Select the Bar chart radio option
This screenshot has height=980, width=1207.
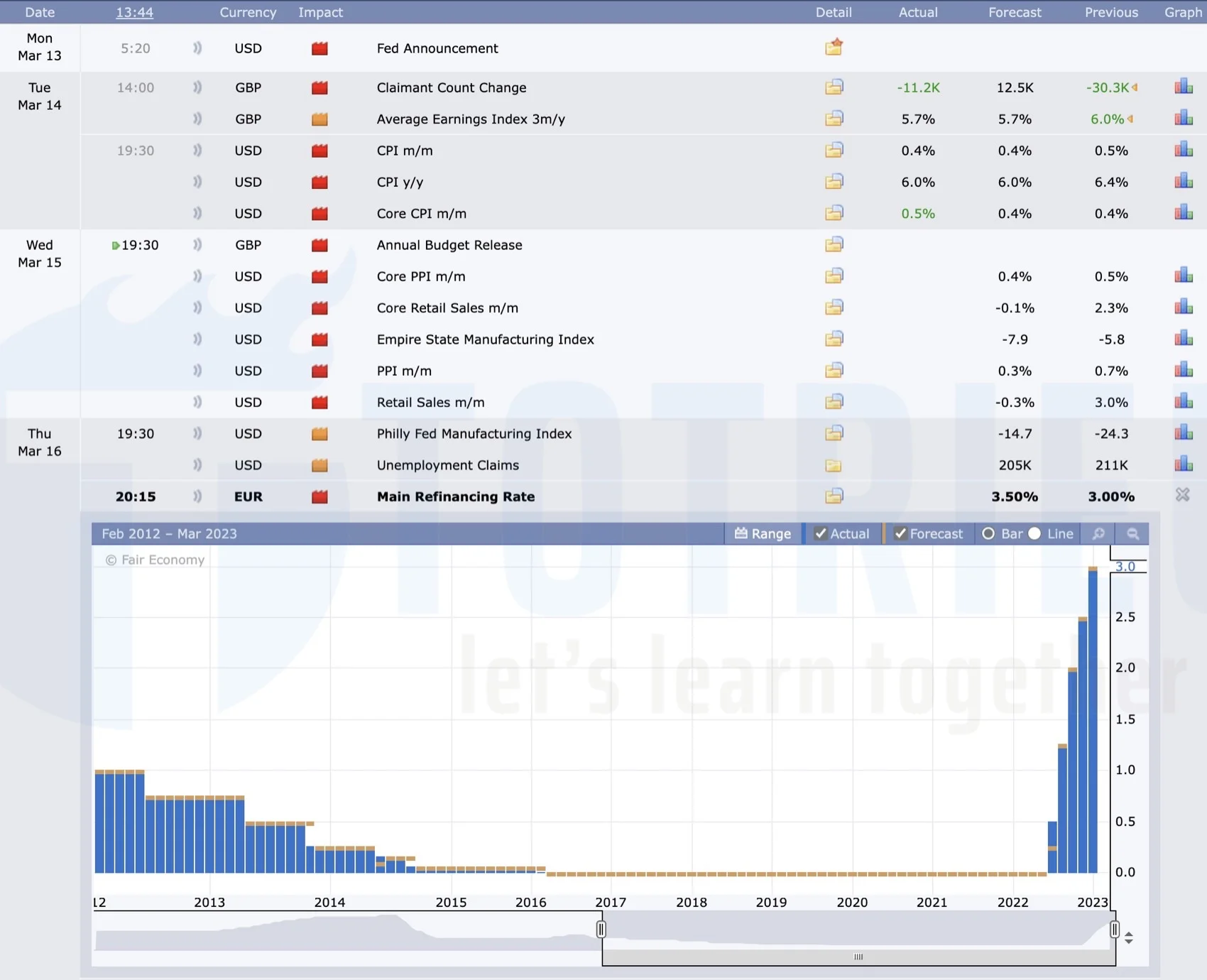988,533
